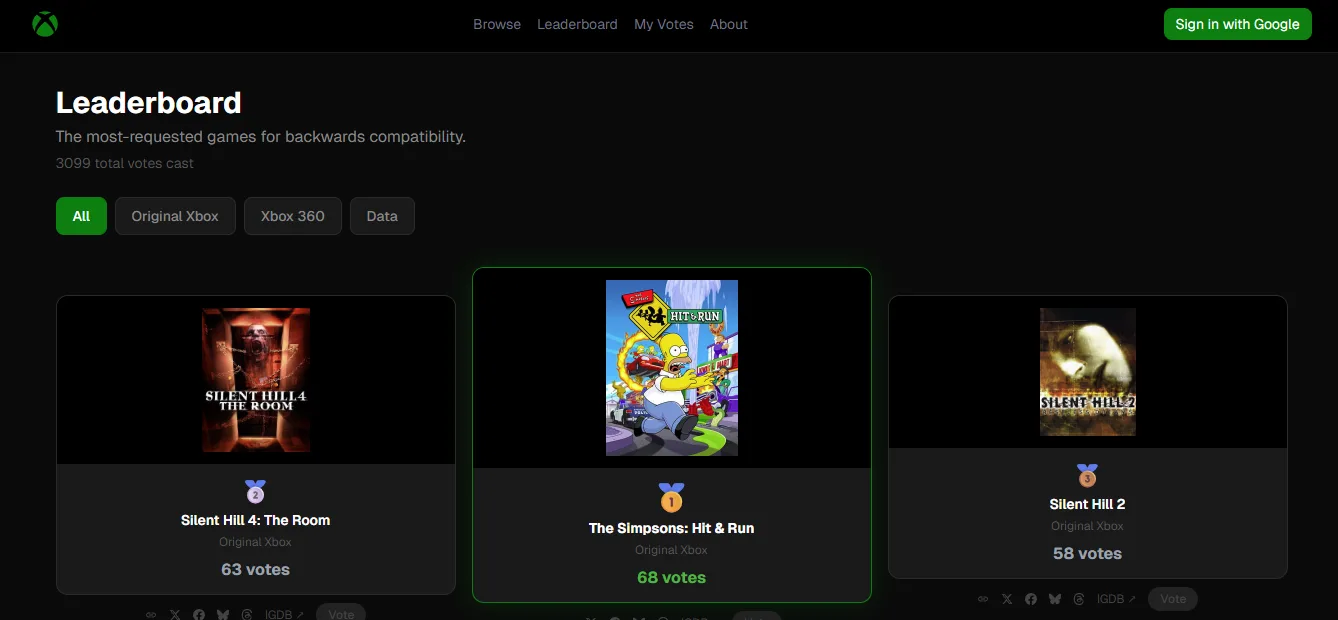
Task: Switch to the Data tab
Action: (382, 215)
